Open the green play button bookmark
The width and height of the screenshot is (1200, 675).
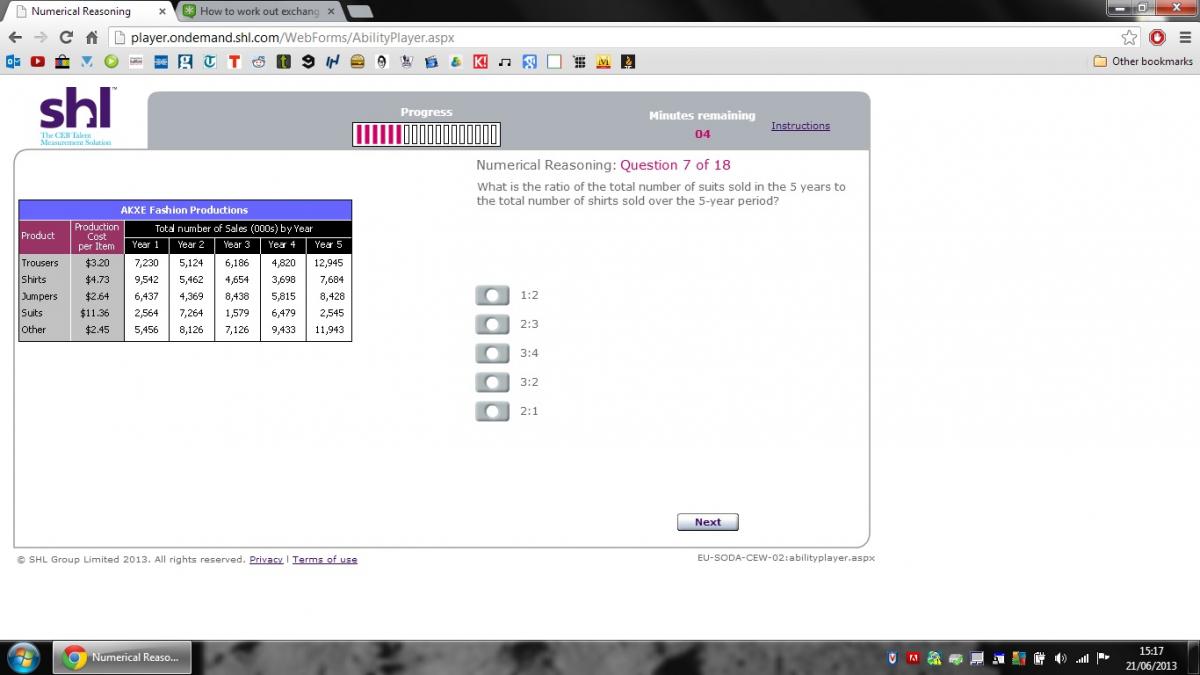click(x=111, y=62)
